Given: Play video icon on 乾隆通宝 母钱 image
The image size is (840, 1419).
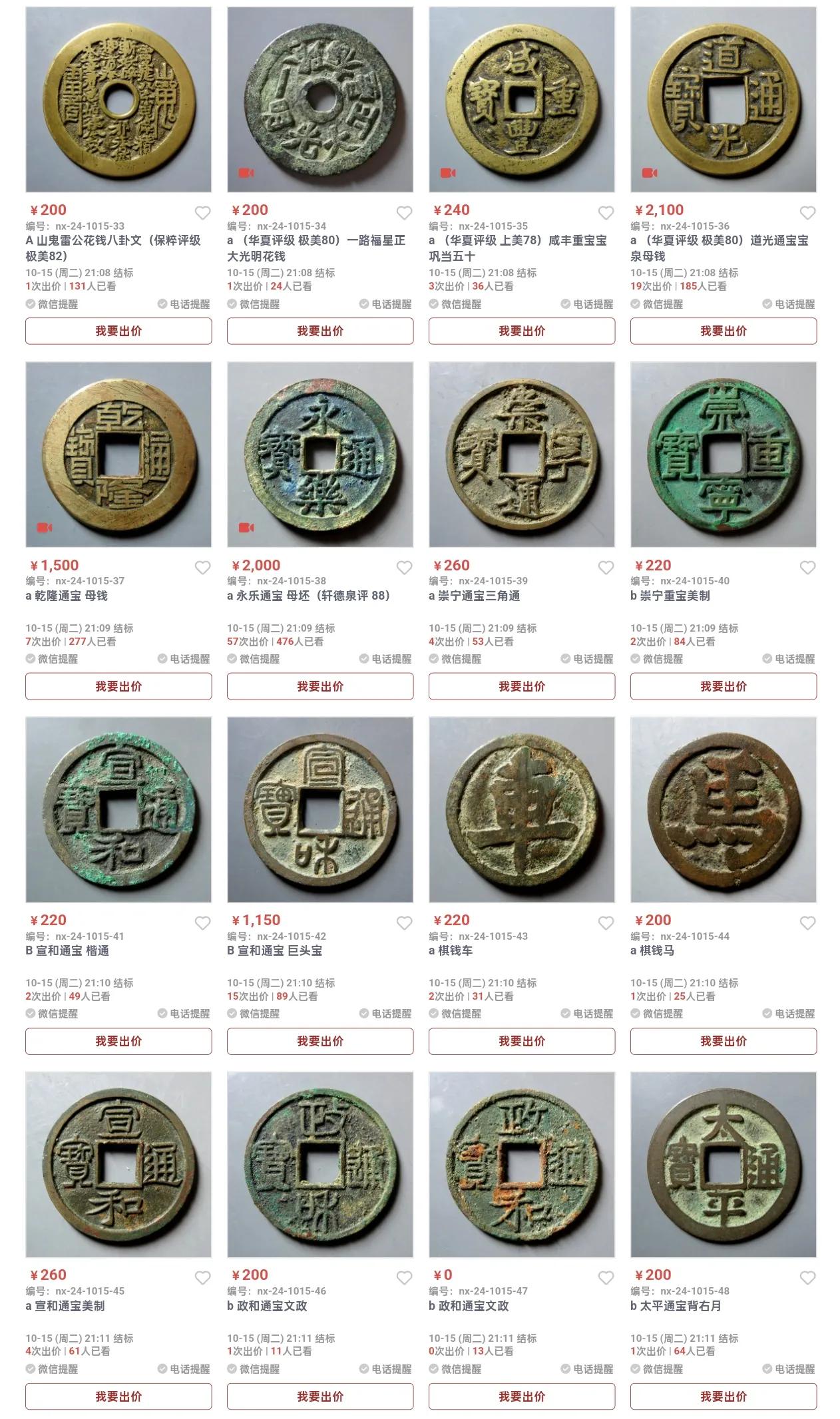Looking at the screenshot, I should (x=45, y=528).
